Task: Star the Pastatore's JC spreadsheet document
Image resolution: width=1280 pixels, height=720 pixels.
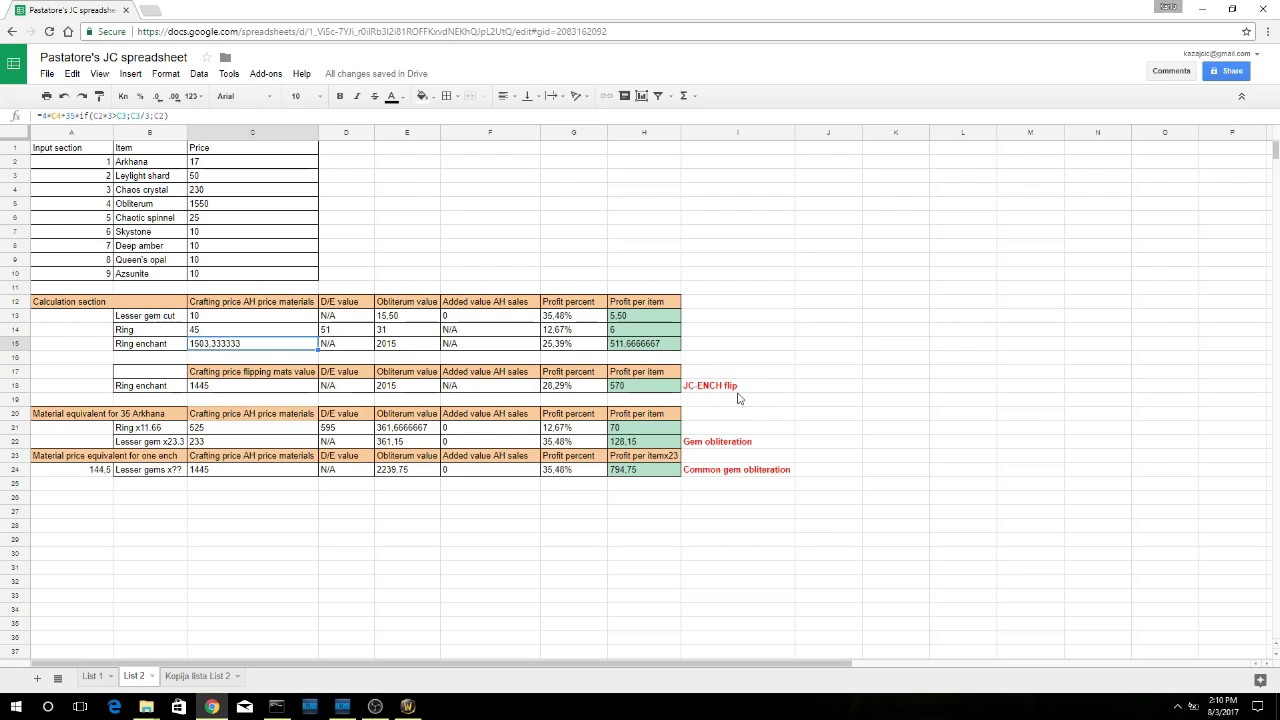Action: point(206,57)
